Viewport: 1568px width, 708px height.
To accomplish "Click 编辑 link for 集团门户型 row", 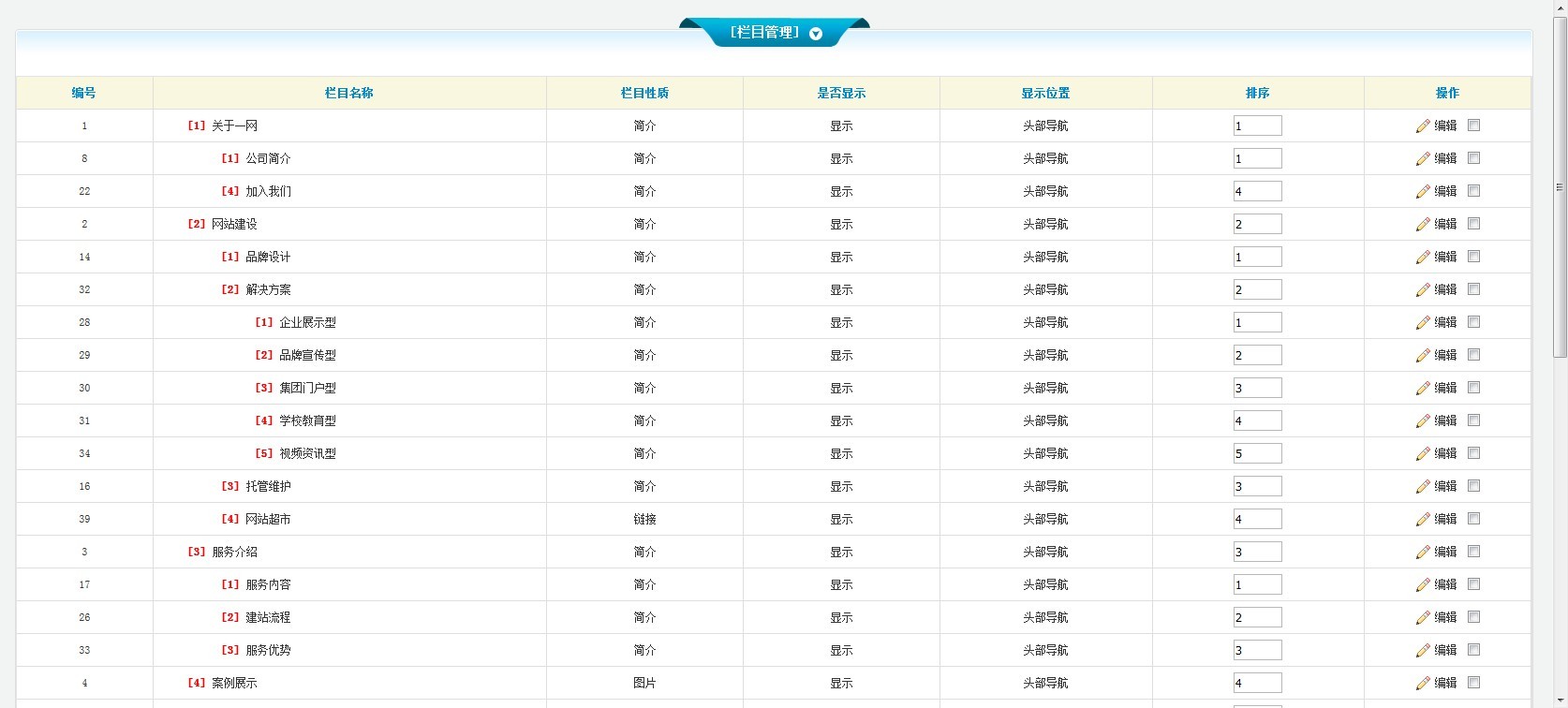I will point(1445,388).
